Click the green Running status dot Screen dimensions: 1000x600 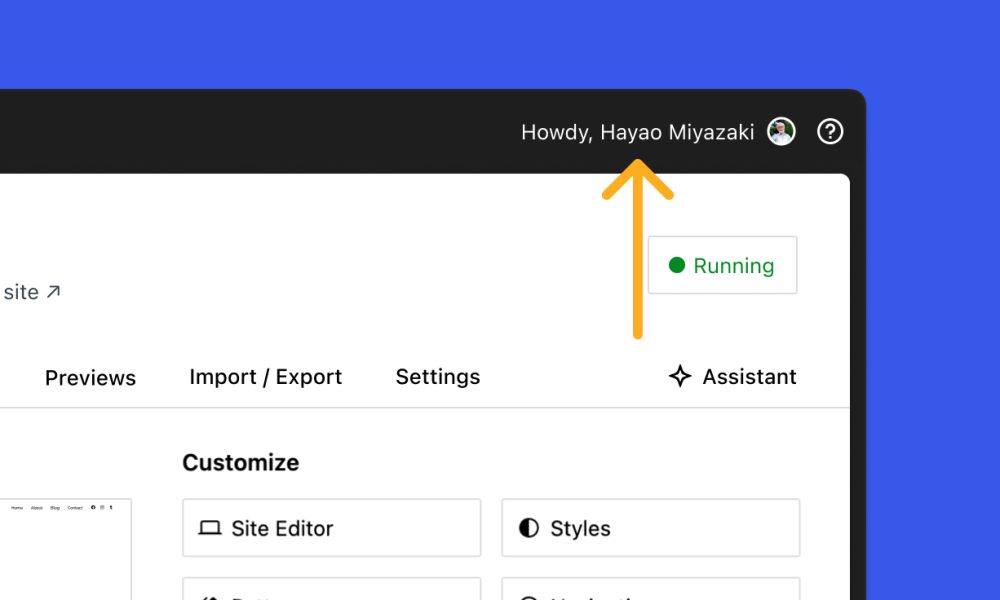(x=677, y=265)
